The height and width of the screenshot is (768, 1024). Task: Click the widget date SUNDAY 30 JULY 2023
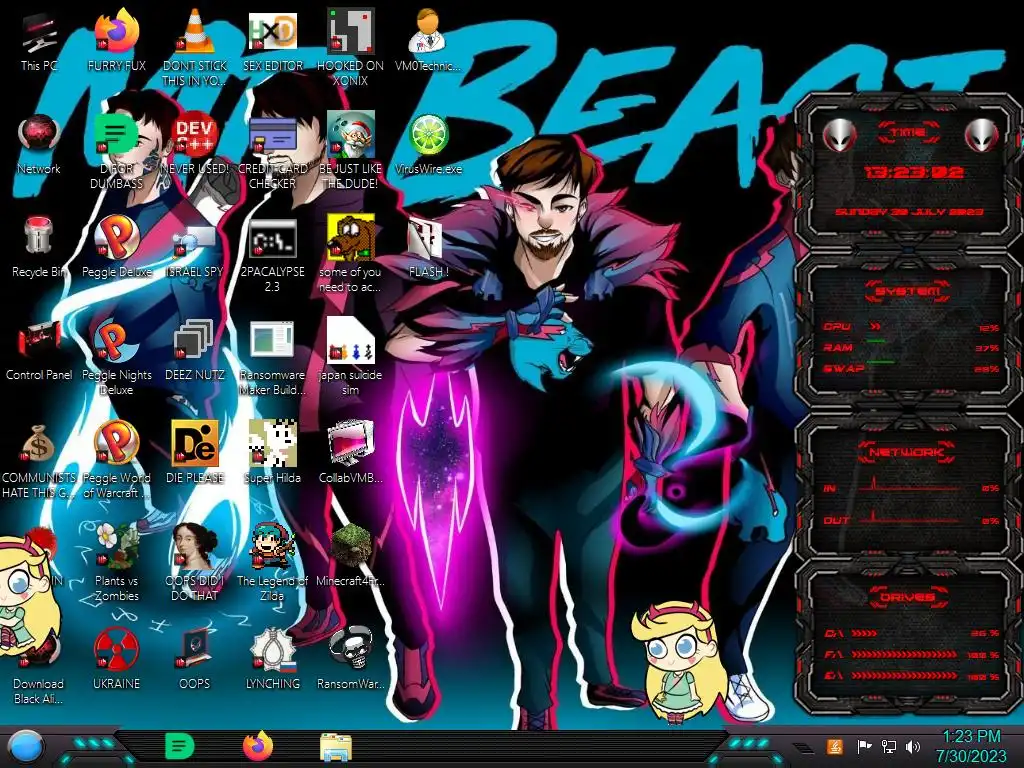(909, 212)
